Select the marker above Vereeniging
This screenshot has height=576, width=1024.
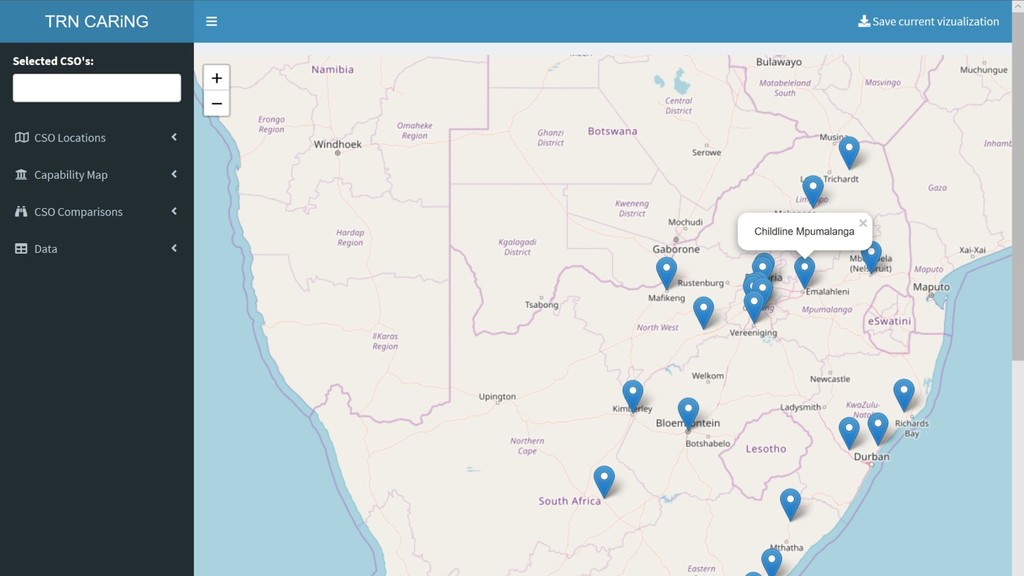pos(754,306)
